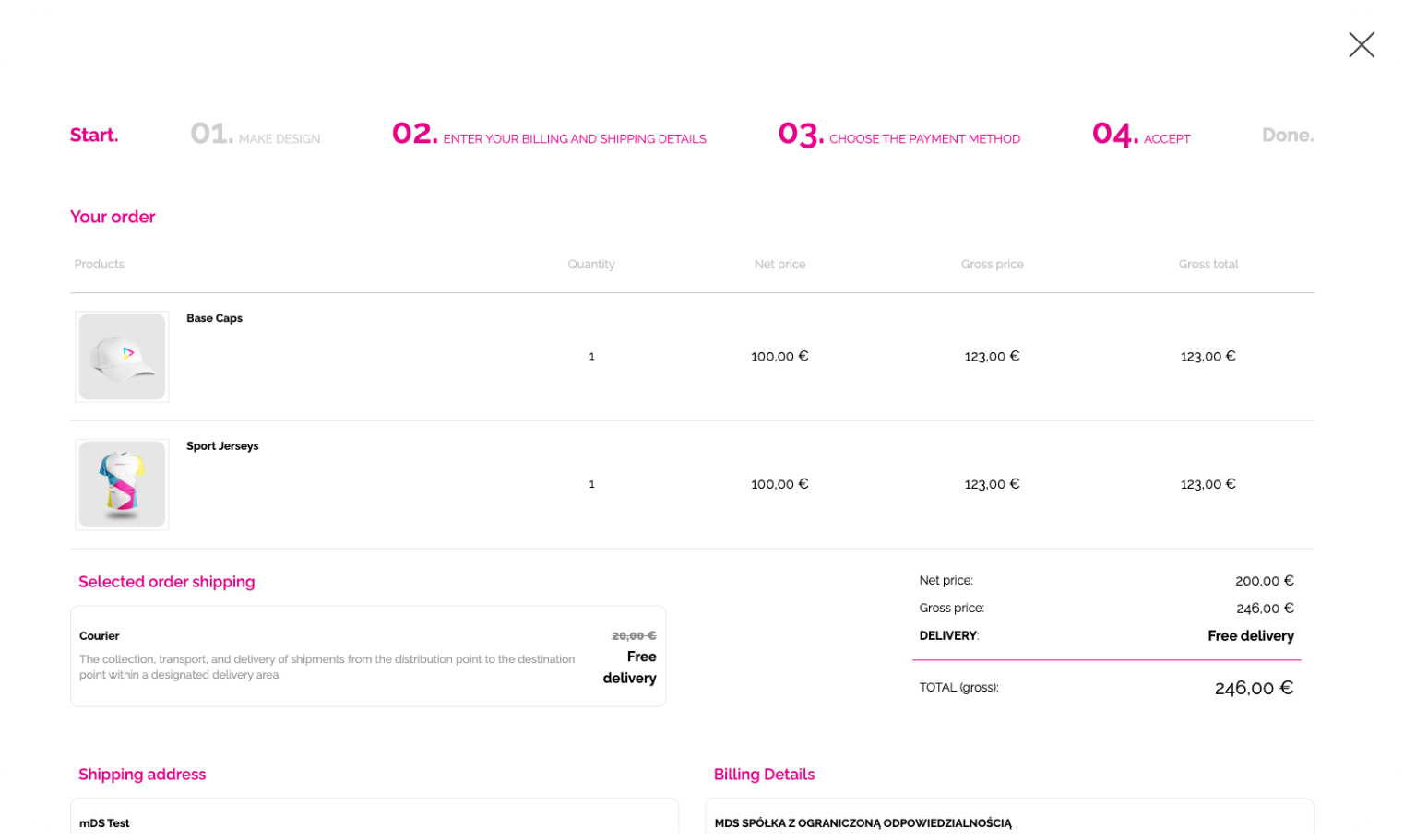1404x840 pixels.
Task: Click the Selected order shipping heading
Action: pos(166,582)
